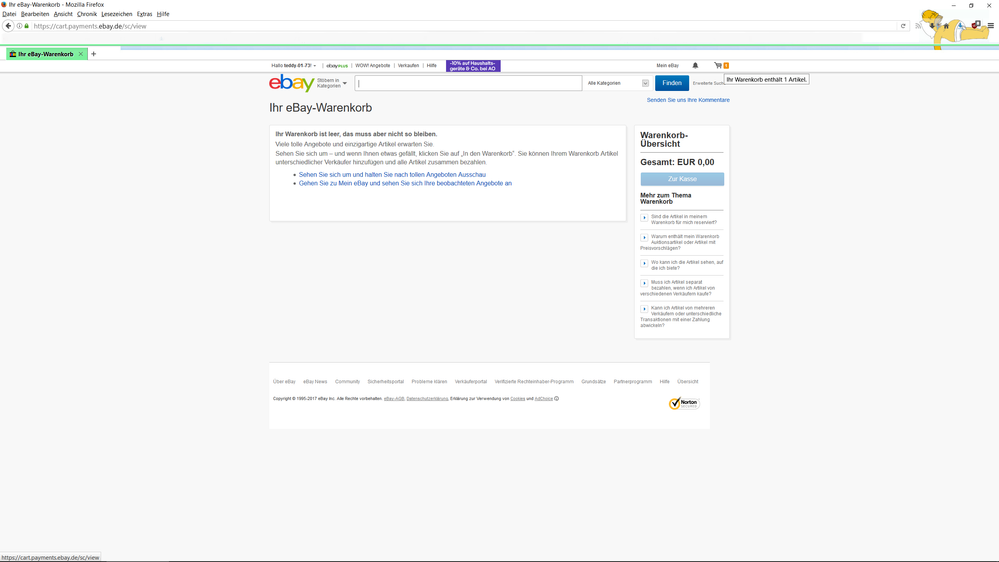Open the 'Alle Kategorien' dropdown
This screenshot has width=999, height=562.
pos(618,83)
